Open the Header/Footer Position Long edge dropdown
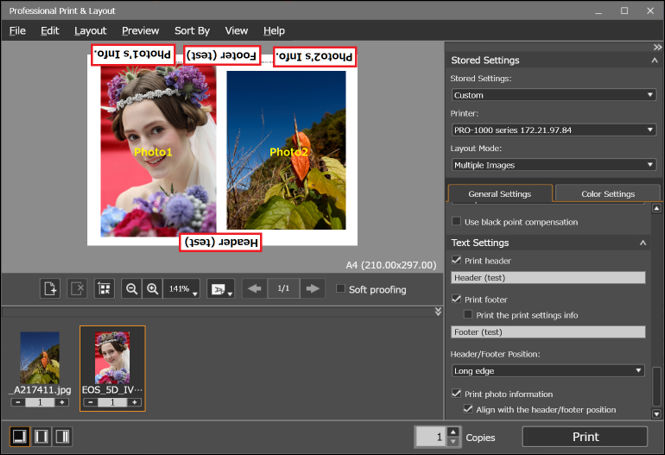This screenshot has height=455, width=665. [548, 371]
